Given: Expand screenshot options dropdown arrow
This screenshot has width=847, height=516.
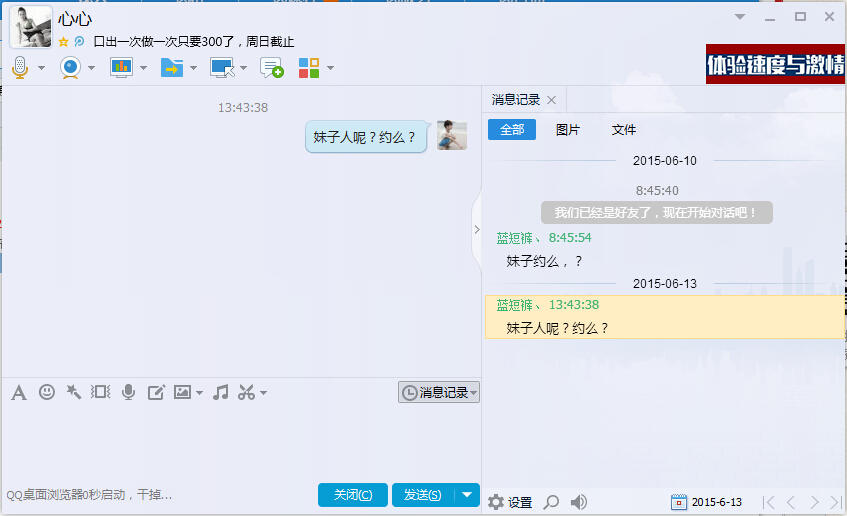Looking at the screenshot, I should [264, 393].
